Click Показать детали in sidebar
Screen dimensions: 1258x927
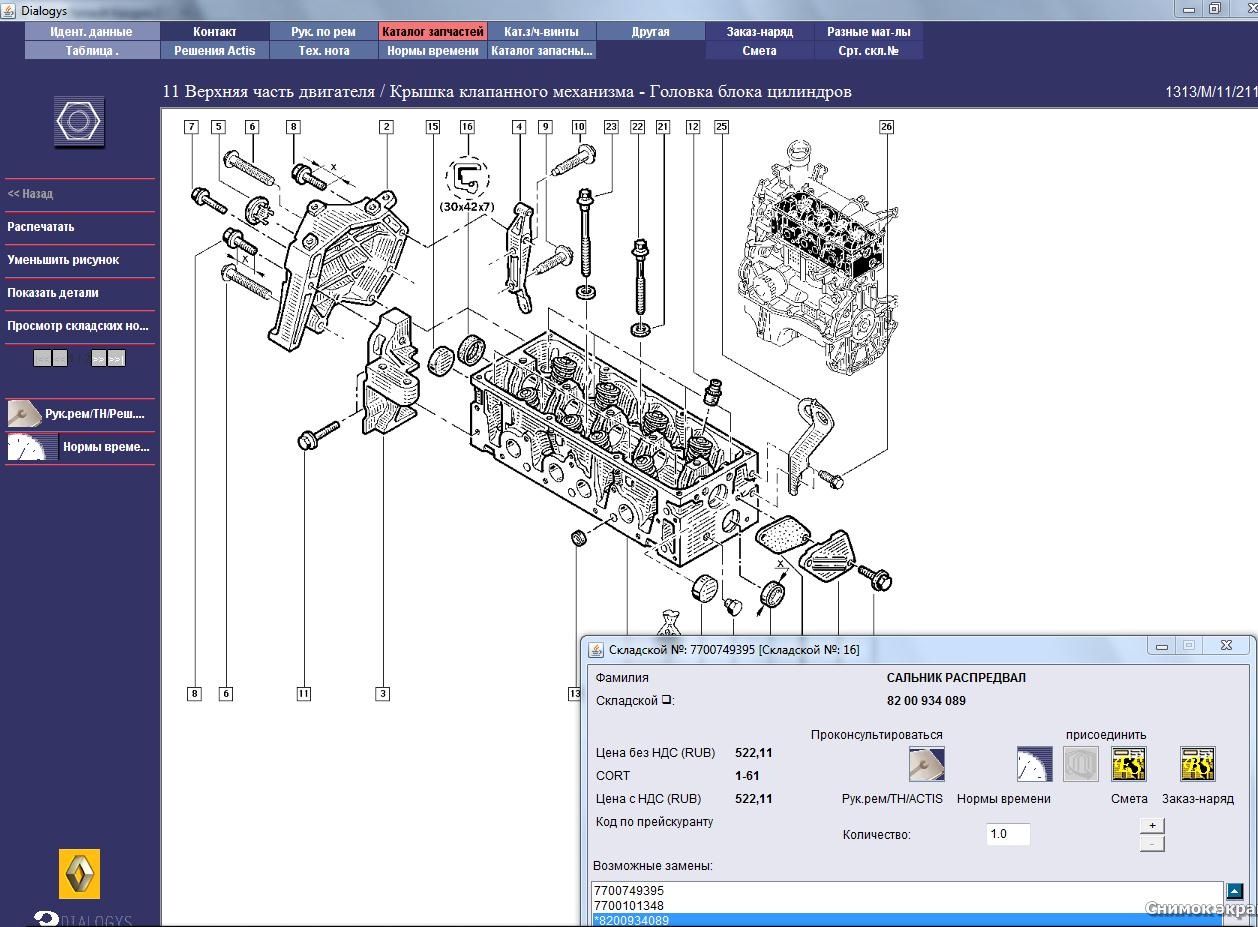coord(53,293)
